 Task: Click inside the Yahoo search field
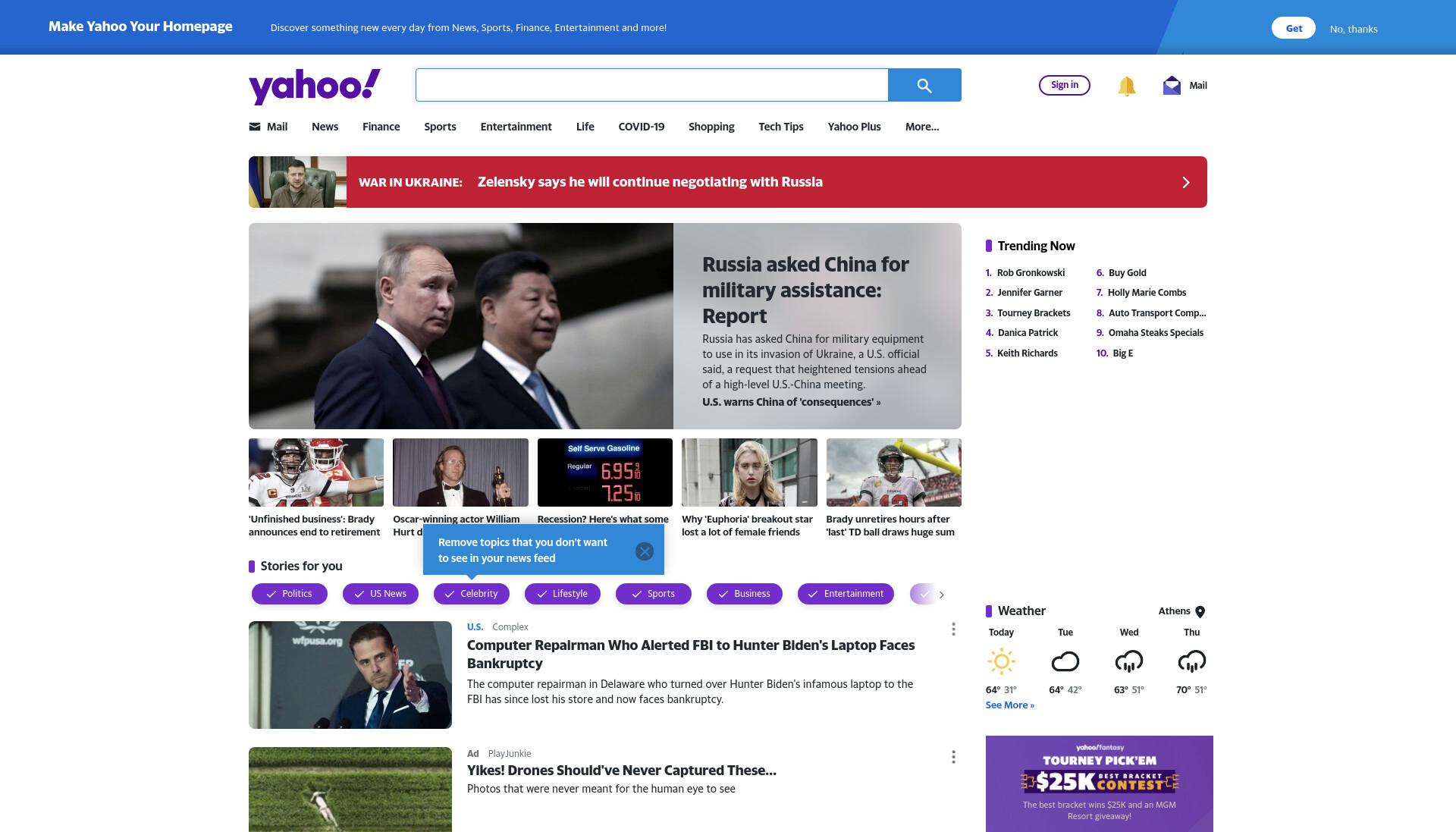point(651,85)
